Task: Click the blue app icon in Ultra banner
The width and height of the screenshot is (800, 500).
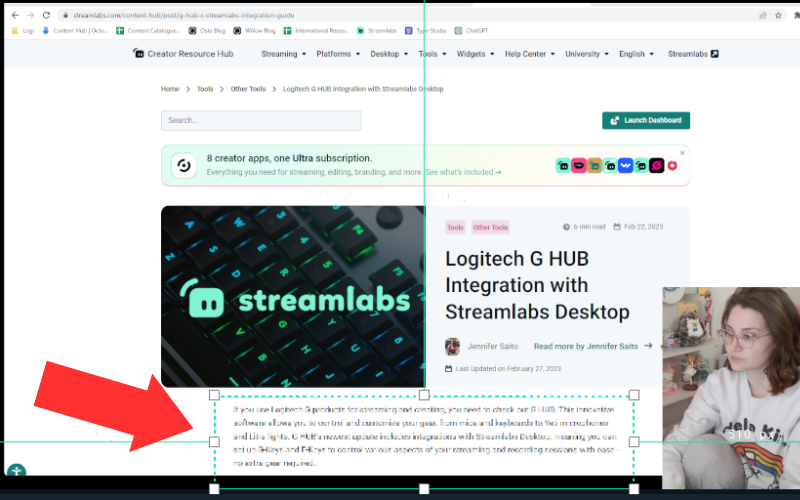Action: pyautogui.click(x=626, y=166)
